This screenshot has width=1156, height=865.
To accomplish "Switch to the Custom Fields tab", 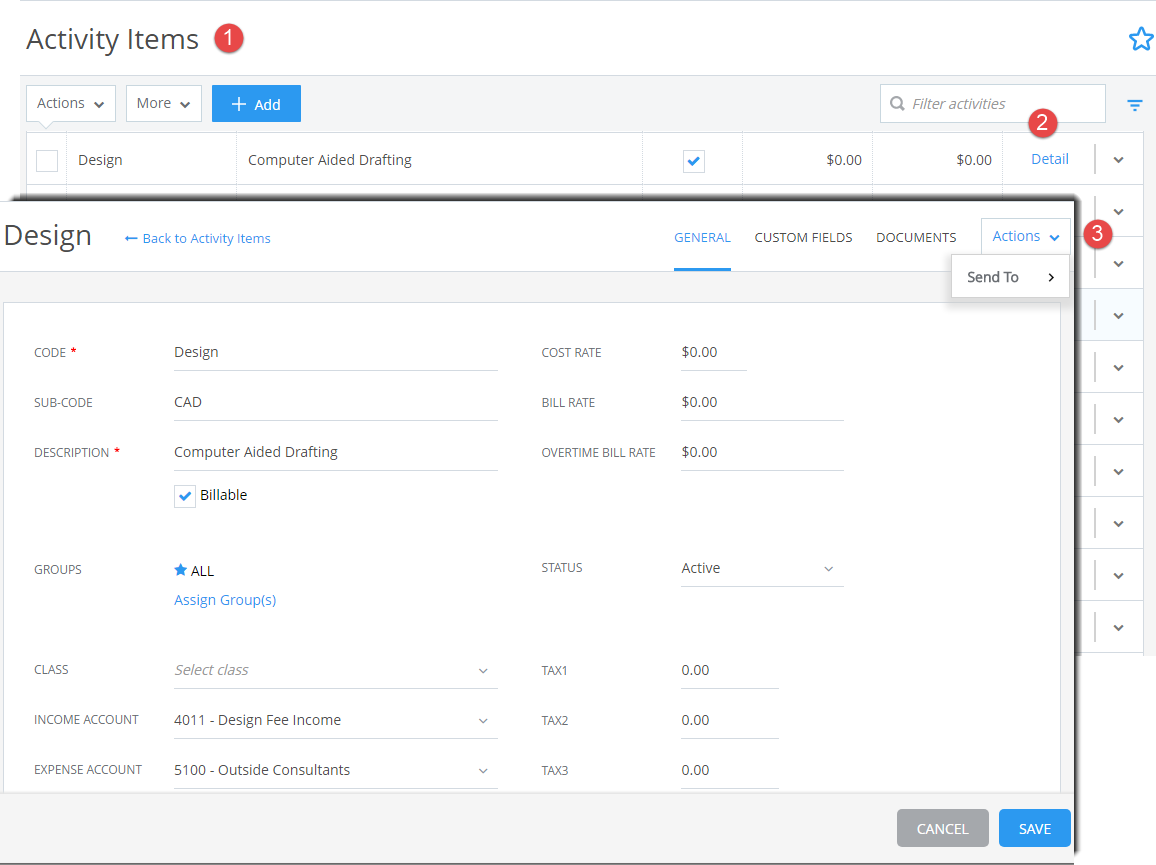I will pos(803,237).
